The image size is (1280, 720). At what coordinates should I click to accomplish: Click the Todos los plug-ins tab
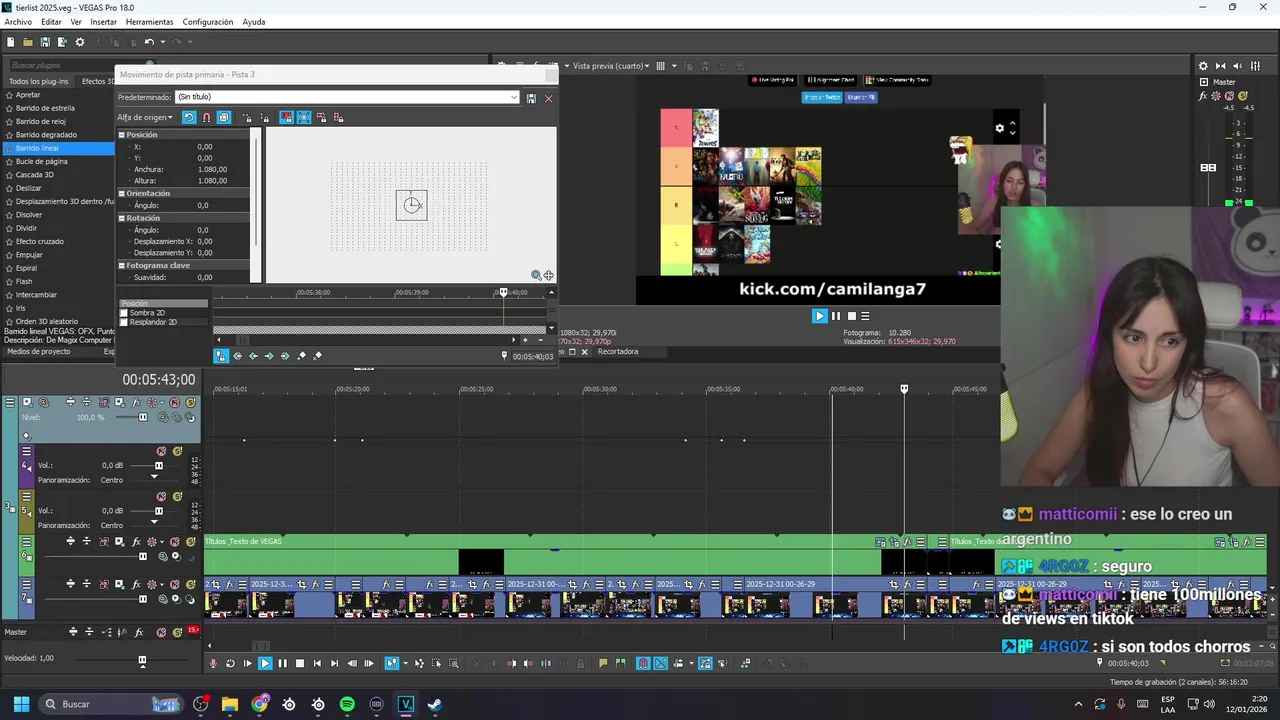(x=38, y=81)
